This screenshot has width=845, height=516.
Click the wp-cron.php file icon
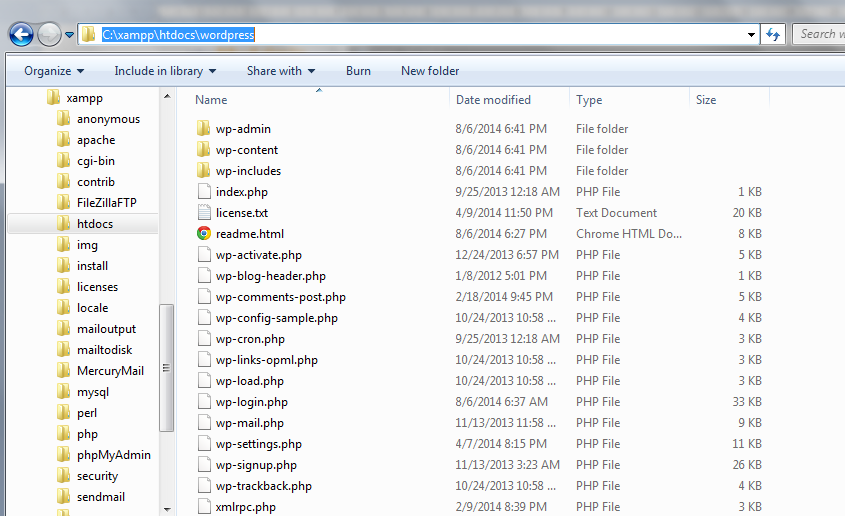pyautogui.click(x=204, y=339)
